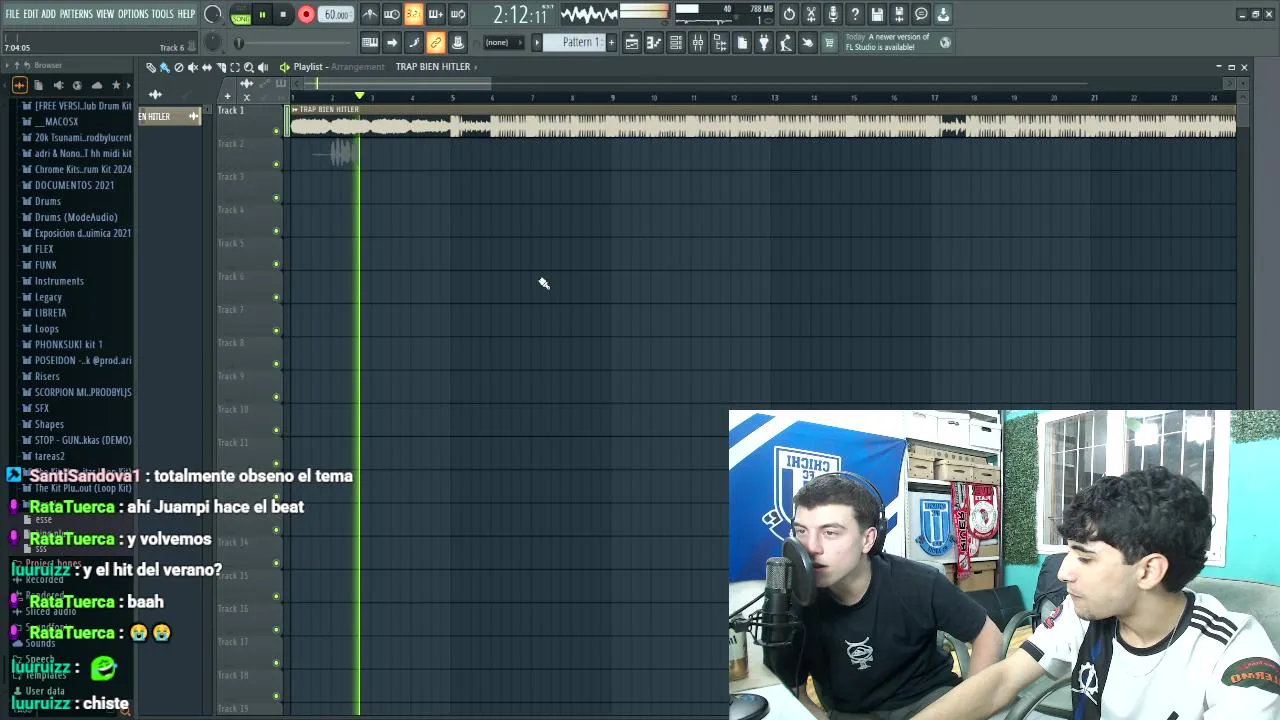
Task: Open help with the question mark icon
Action: [855, 14]
